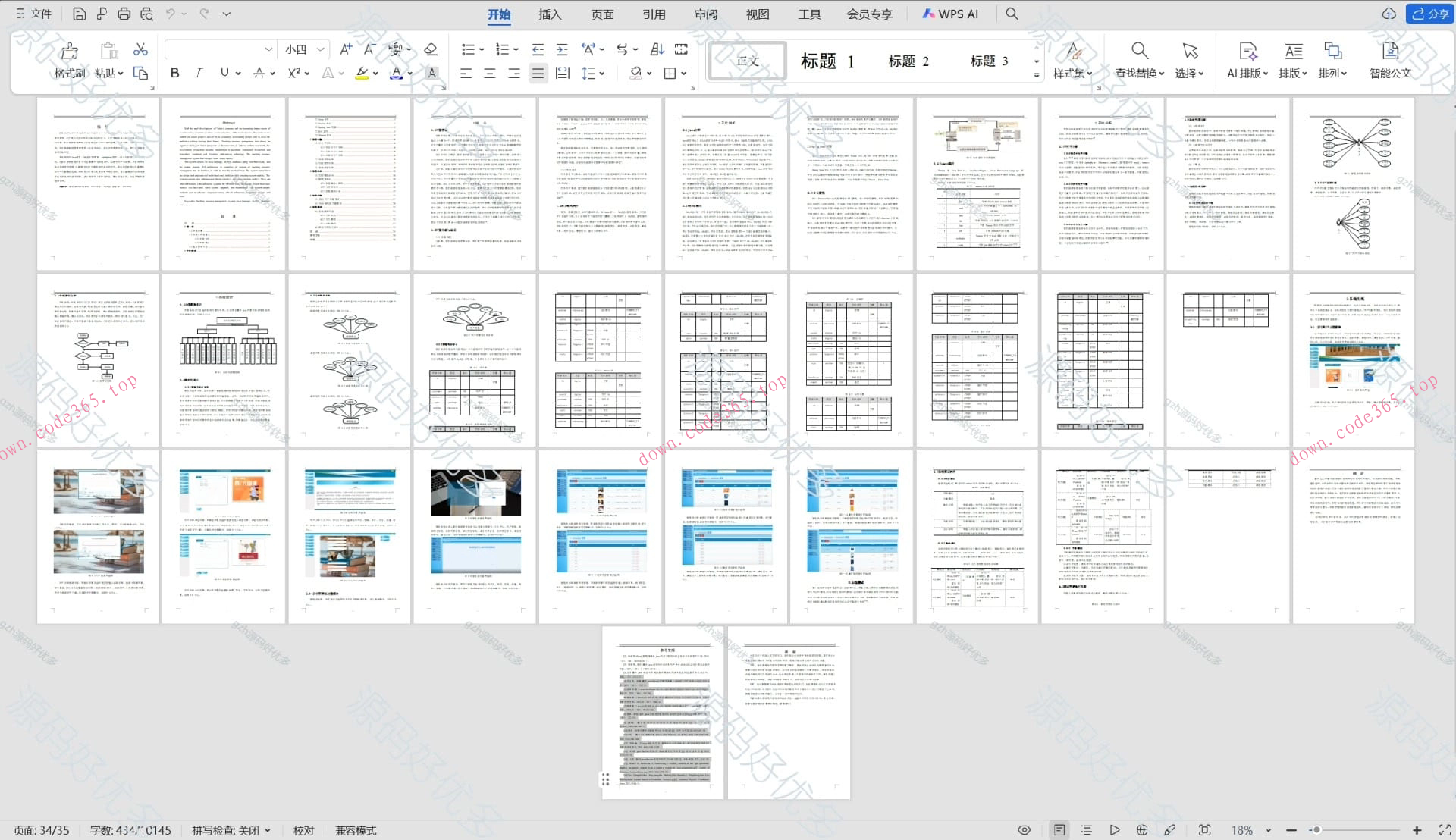
Task: Switch to the 视图 ribbon tab
Action: coord(757,14)
